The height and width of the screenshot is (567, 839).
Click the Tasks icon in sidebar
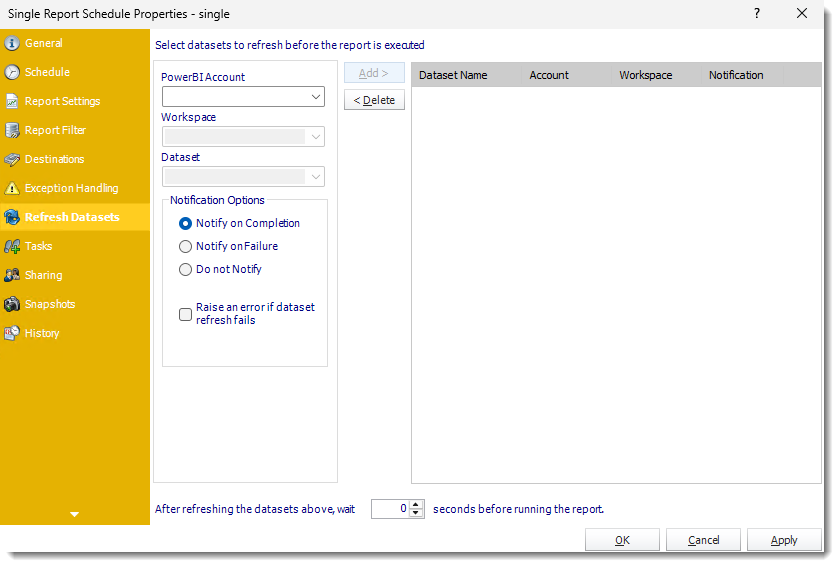[12, 246]
